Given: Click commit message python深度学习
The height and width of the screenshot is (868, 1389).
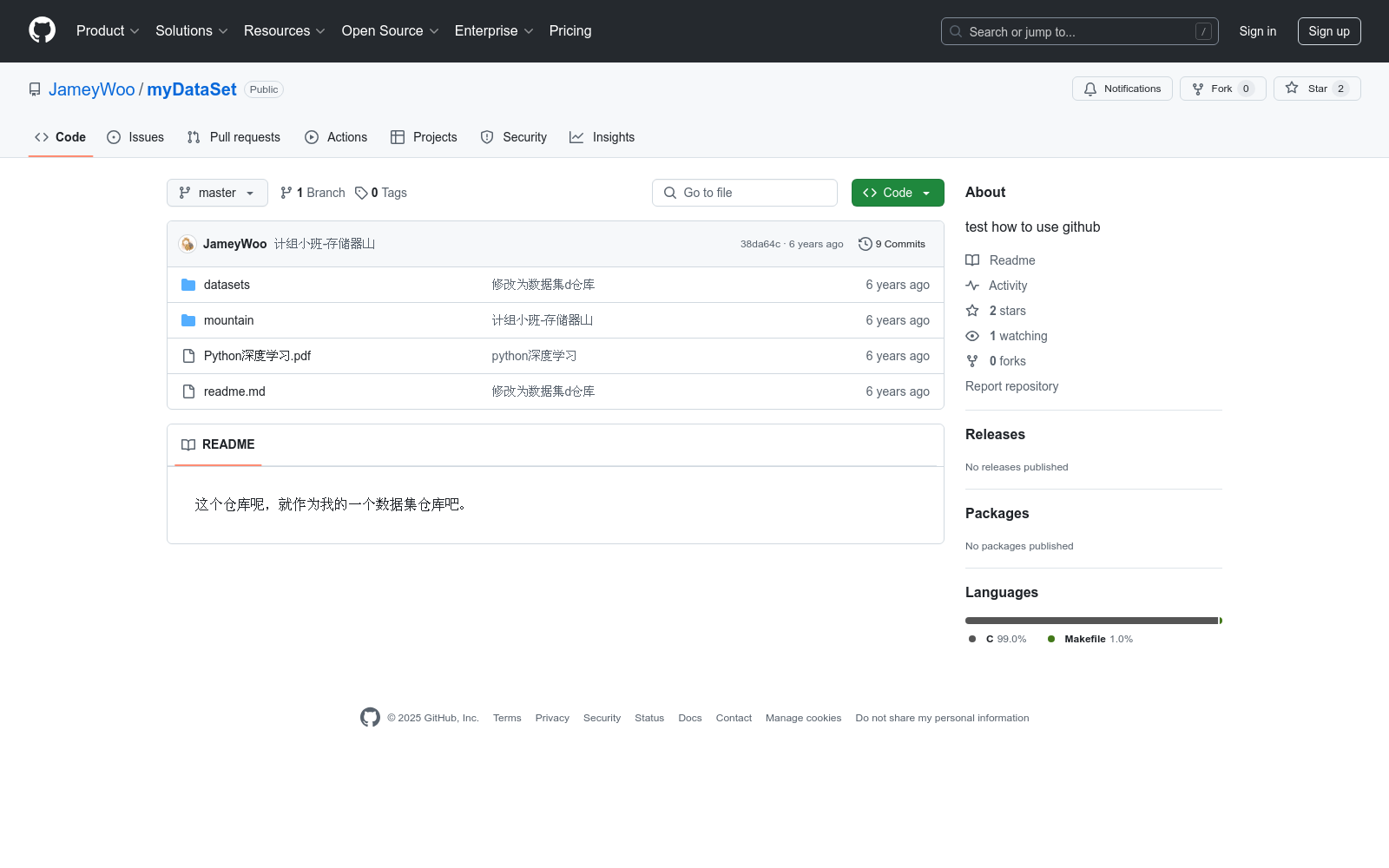Looking at the screenshot, I should (534, 356).
